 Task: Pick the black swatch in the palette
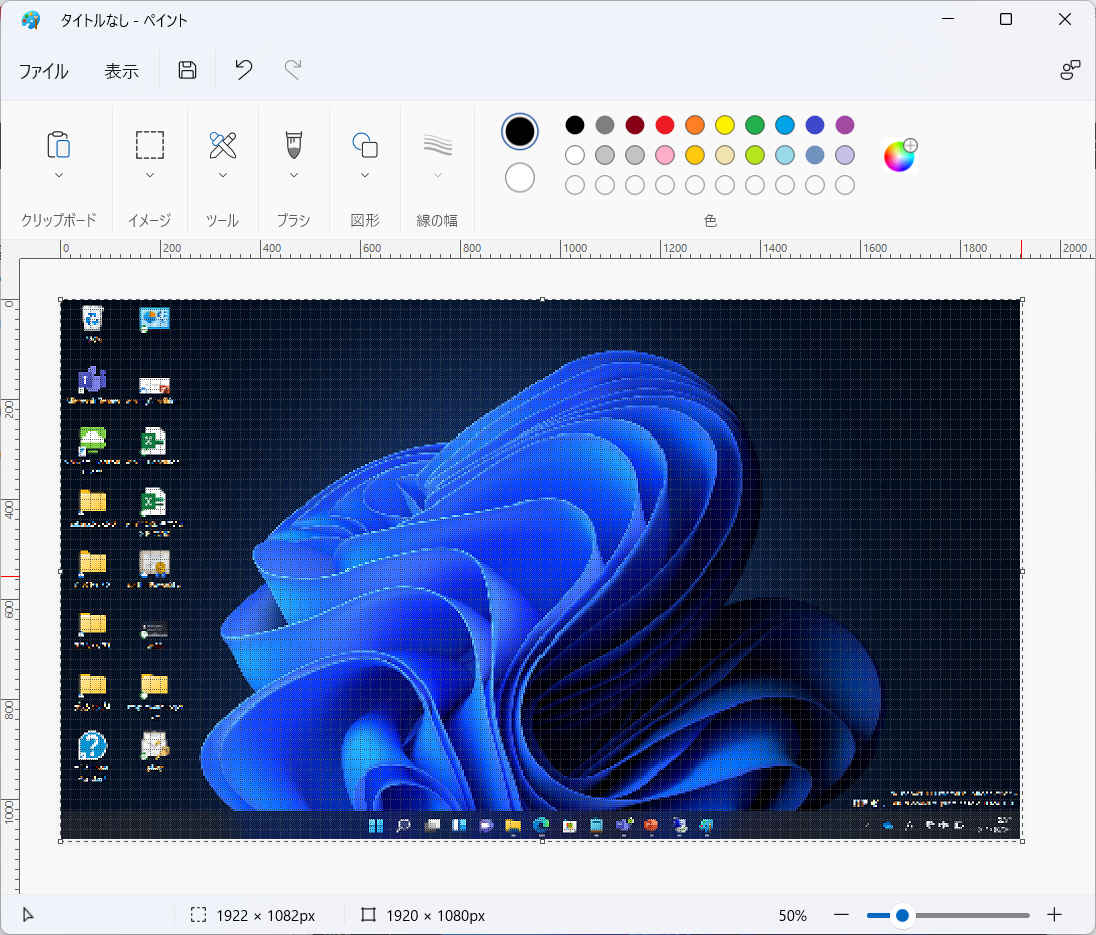[x=575, y=125]
